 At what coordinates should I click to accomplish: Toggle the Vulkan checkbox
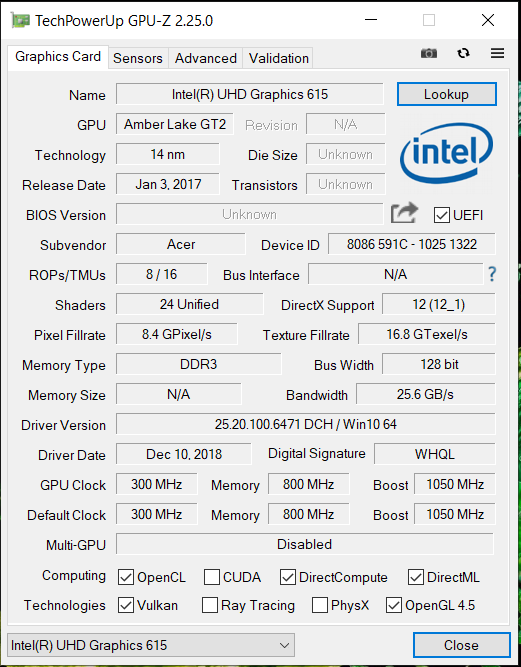(126, 605)
